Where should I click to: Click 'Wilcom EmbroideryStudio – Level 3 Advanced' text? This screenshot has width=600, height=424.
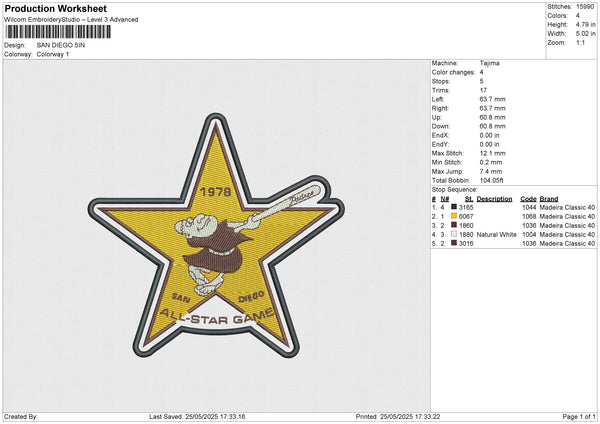[x=71, y=20]
